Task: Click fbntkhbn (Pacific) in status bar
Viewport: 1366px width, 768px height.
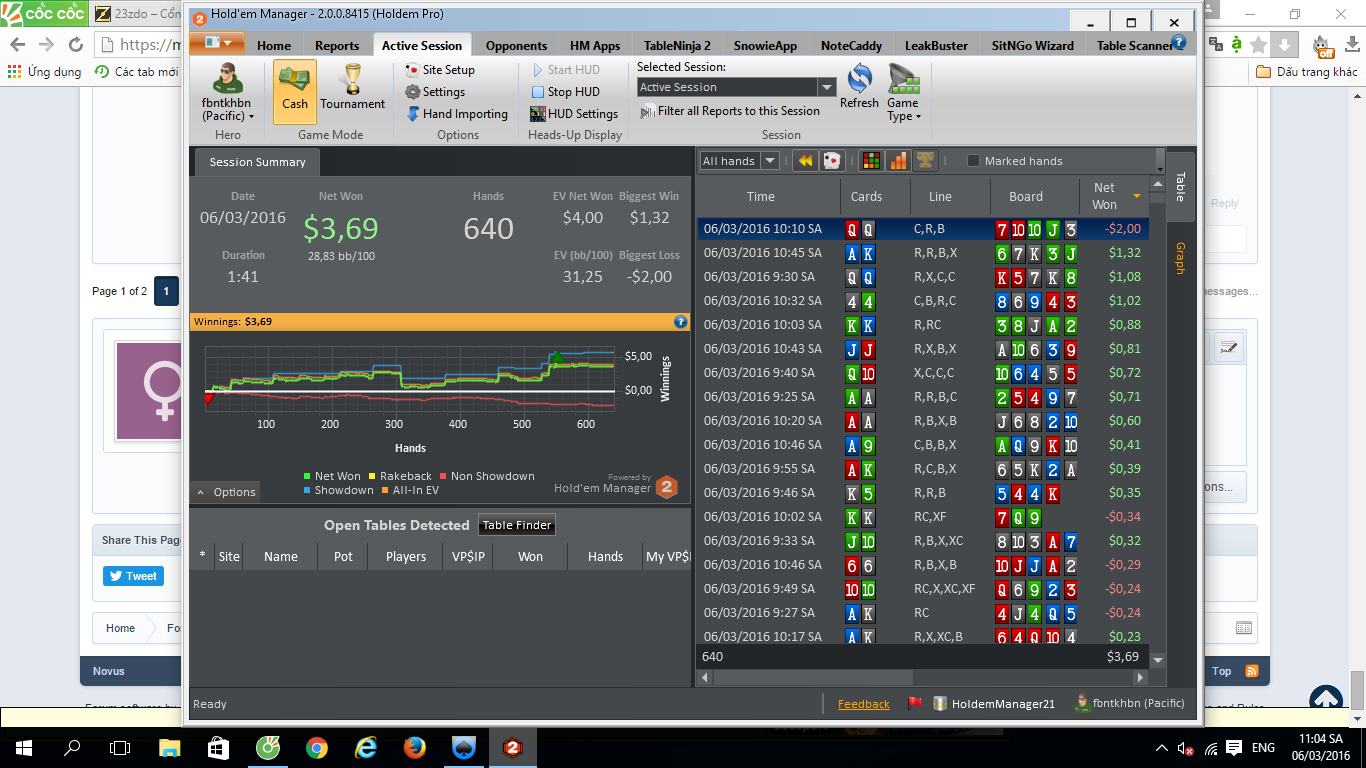Action: 1129,703
